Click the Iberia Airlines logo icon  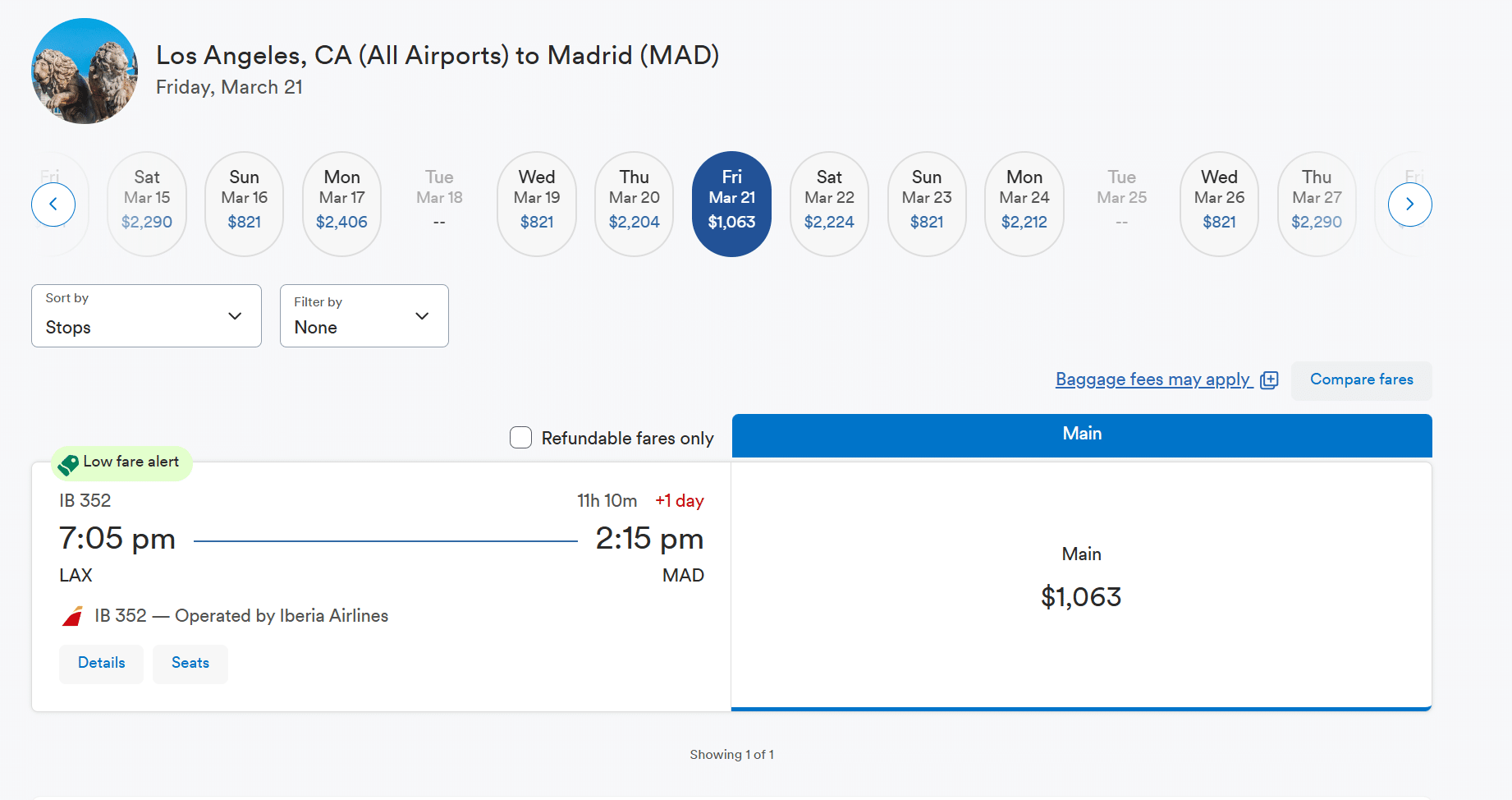point(72,616)
